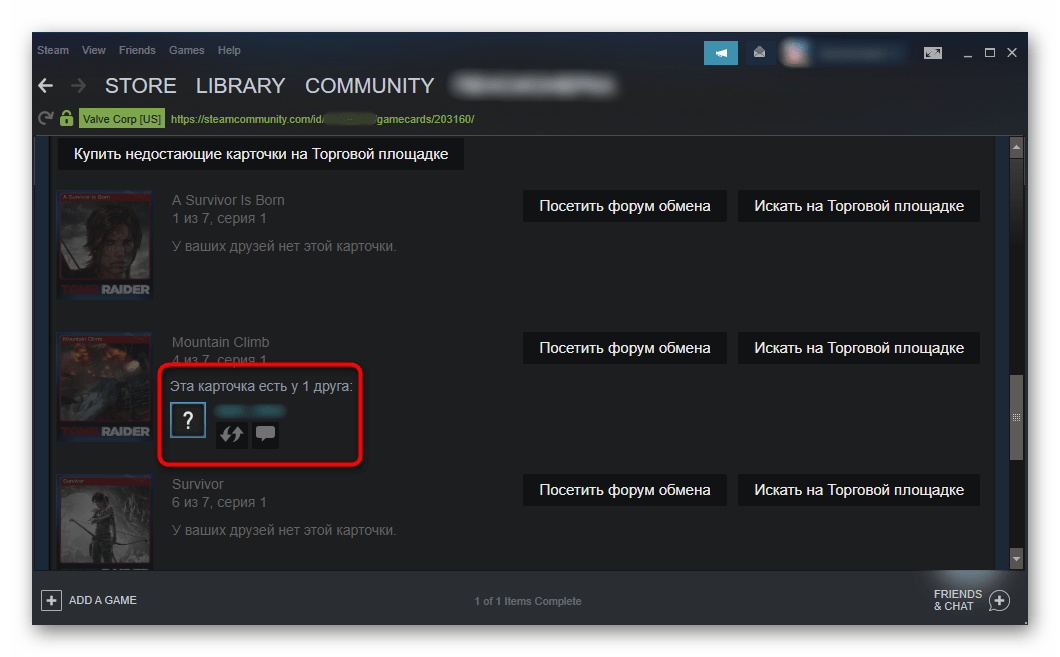
Task: Open the View menu
Action: click(93, 50)
